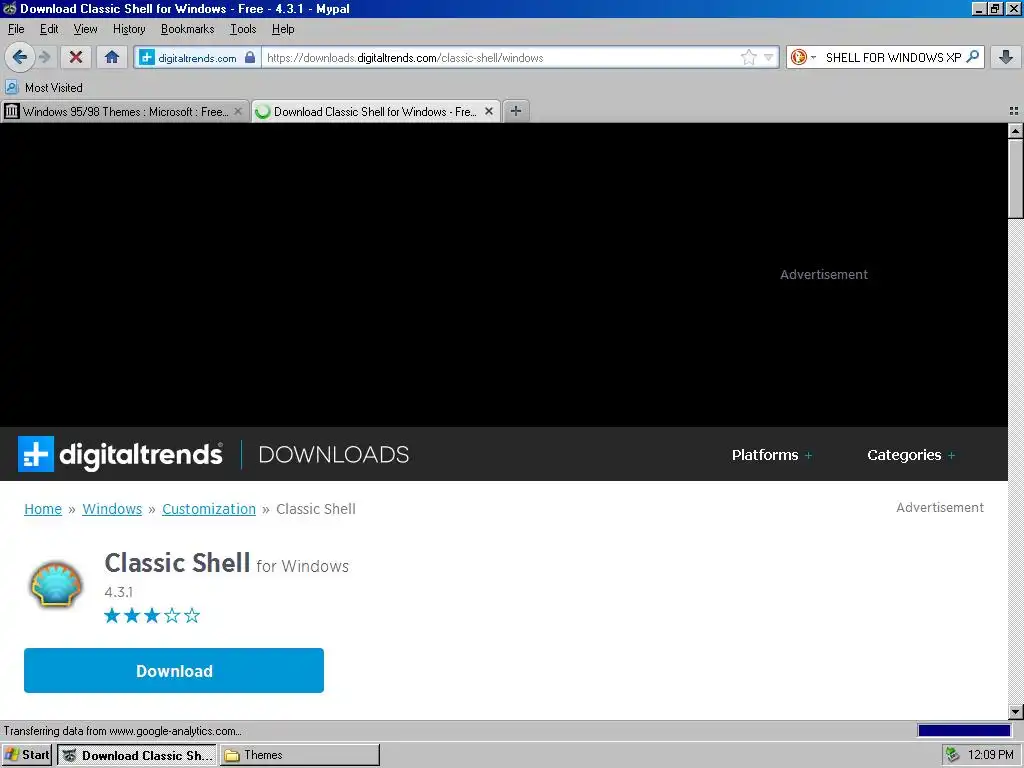This screenshot has height=768, width=1024.
Task: Click the star rating row
Action: click(x=152, y=615)
